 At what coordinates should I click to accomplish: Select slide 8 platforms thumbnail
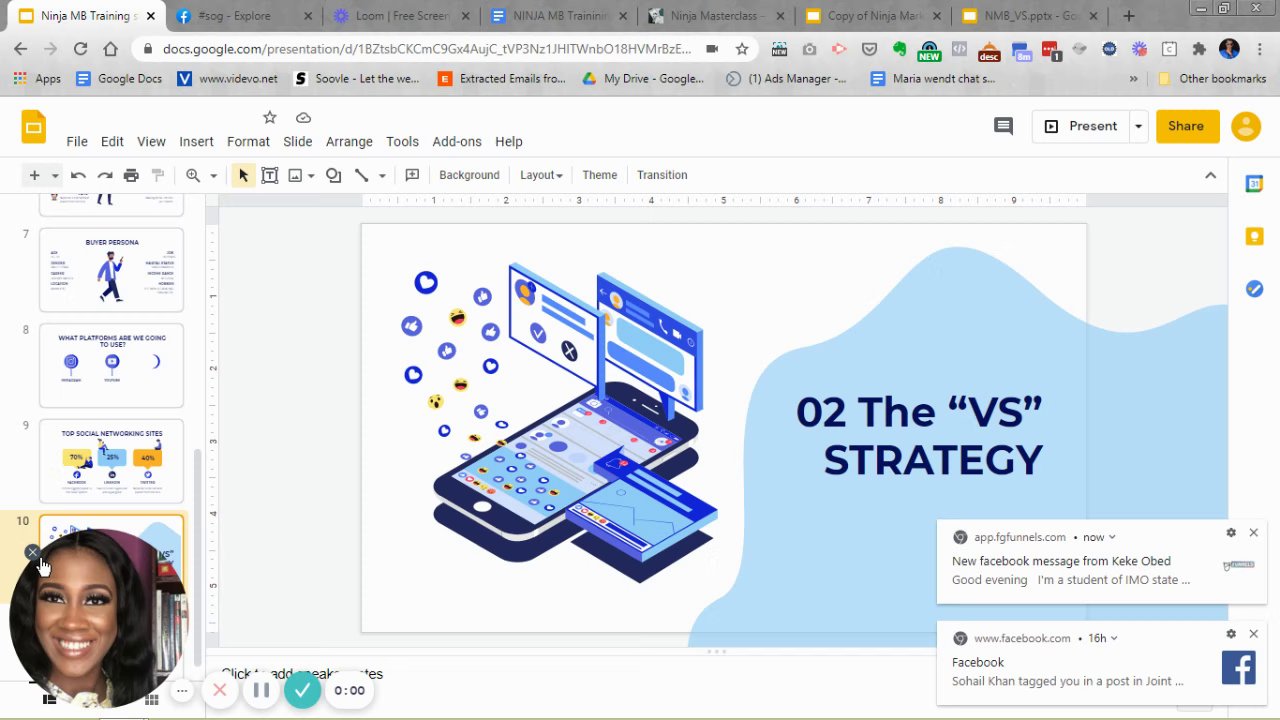(x=111, y=365)
